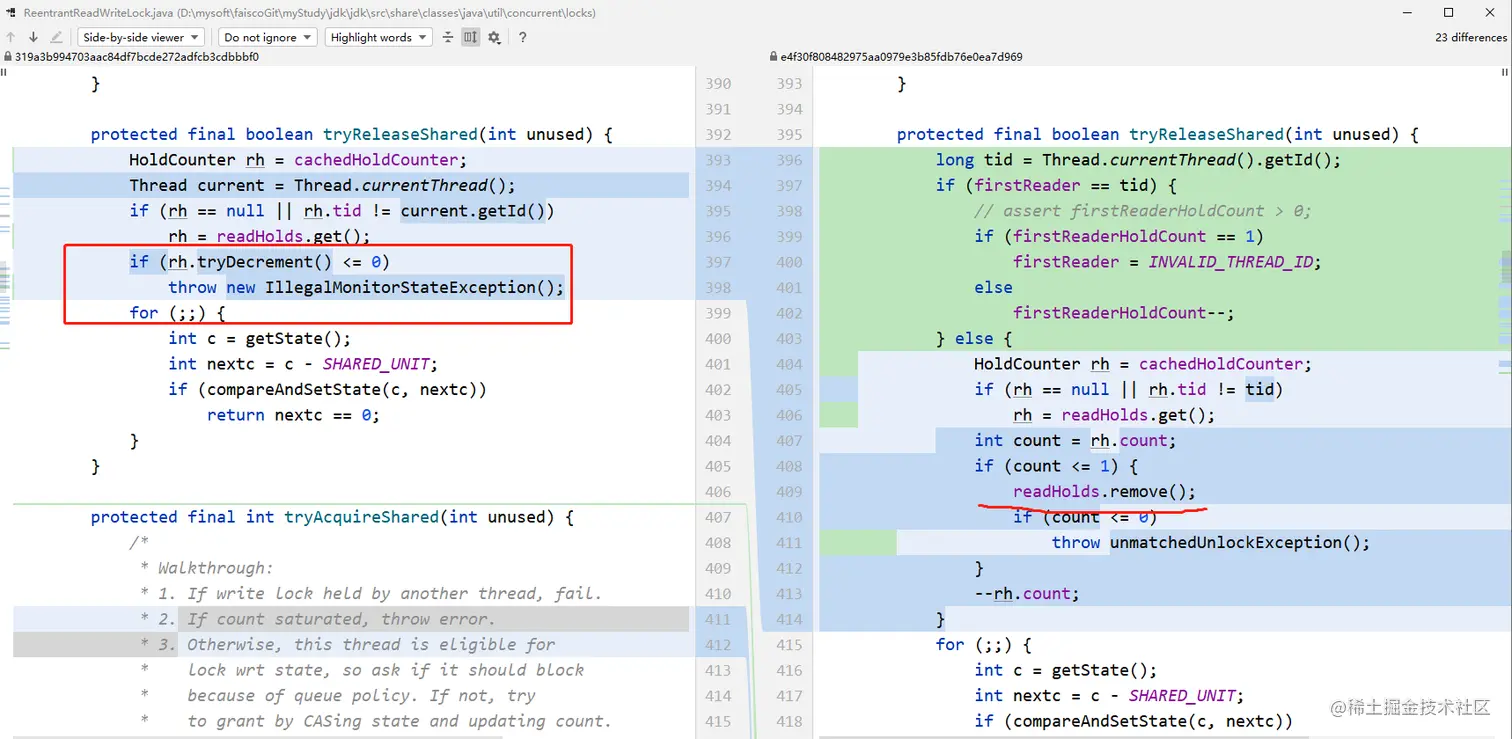Open the Highlight words dropdown

coord(378,37)
